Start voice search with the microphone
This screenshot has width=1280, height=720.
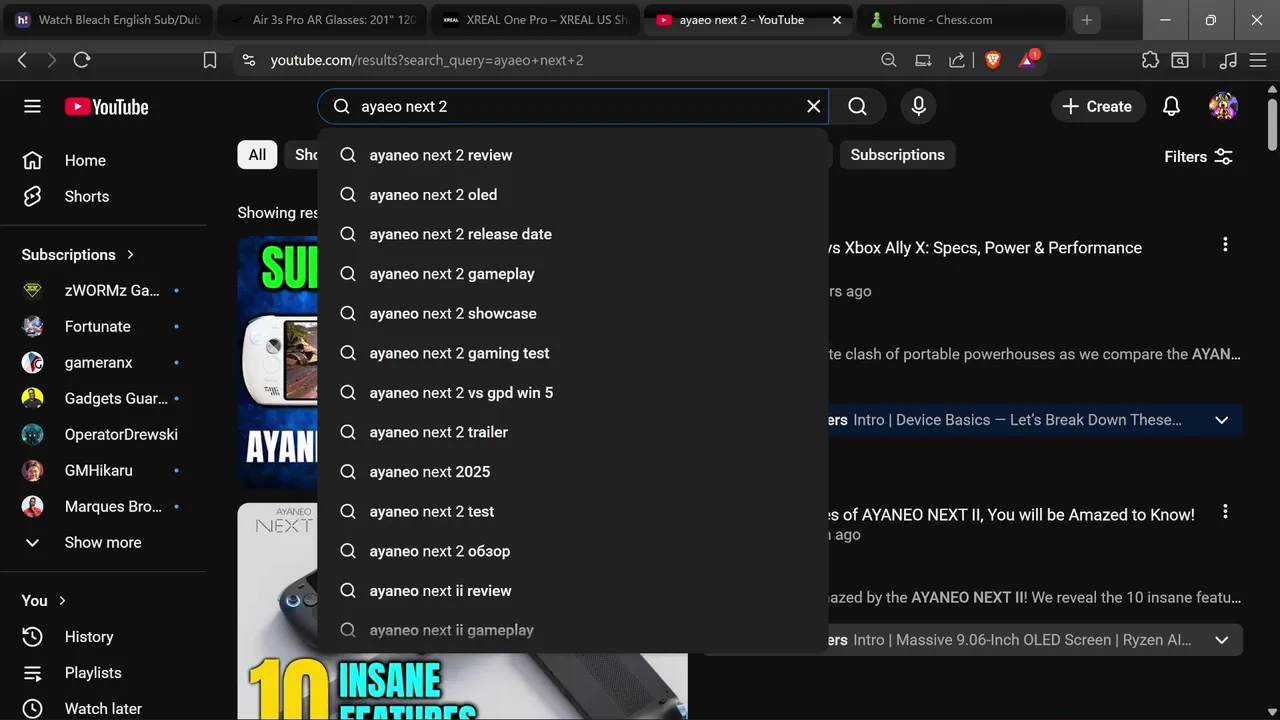tap(918, 106)
